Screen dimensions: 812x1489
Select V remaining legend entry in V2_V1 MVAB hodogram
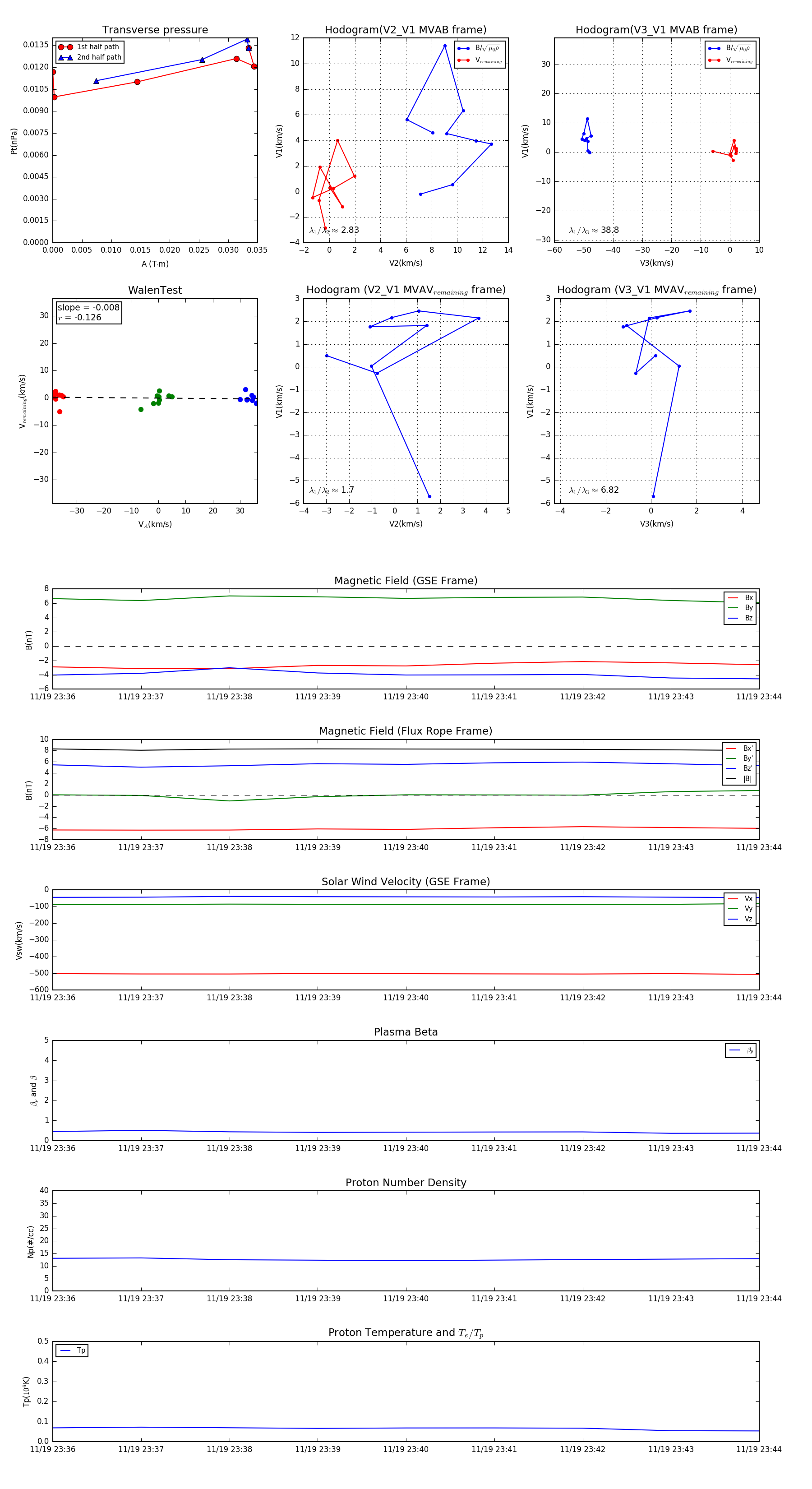(x=479, y=60)
